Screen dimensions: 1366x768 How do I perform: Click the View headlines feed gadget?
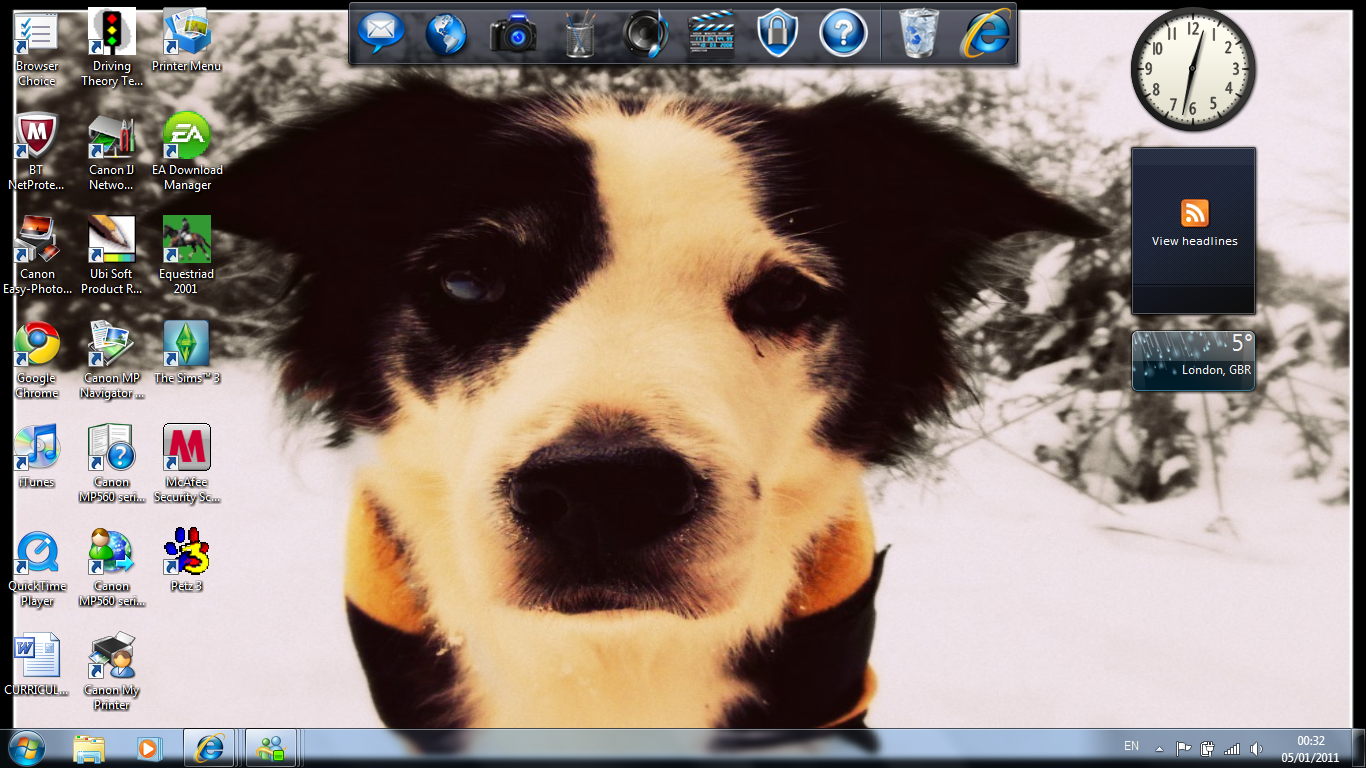1194,222
